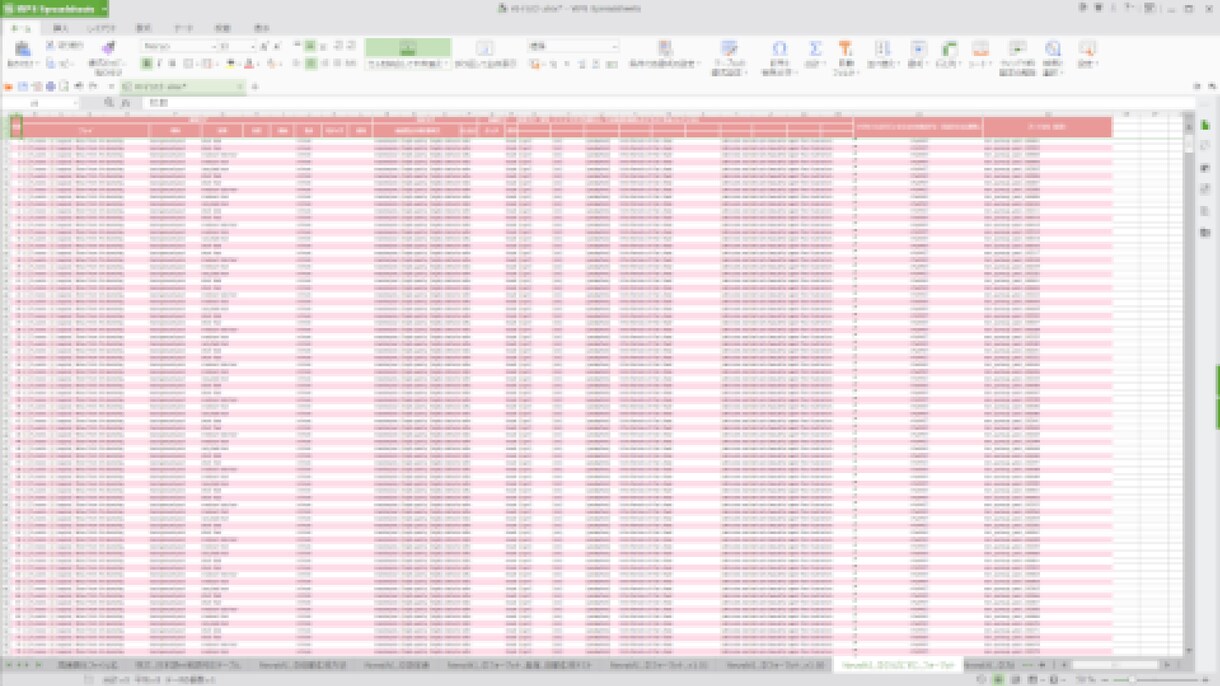
Task: Click the font color letter button
Action: click(250, 64)
